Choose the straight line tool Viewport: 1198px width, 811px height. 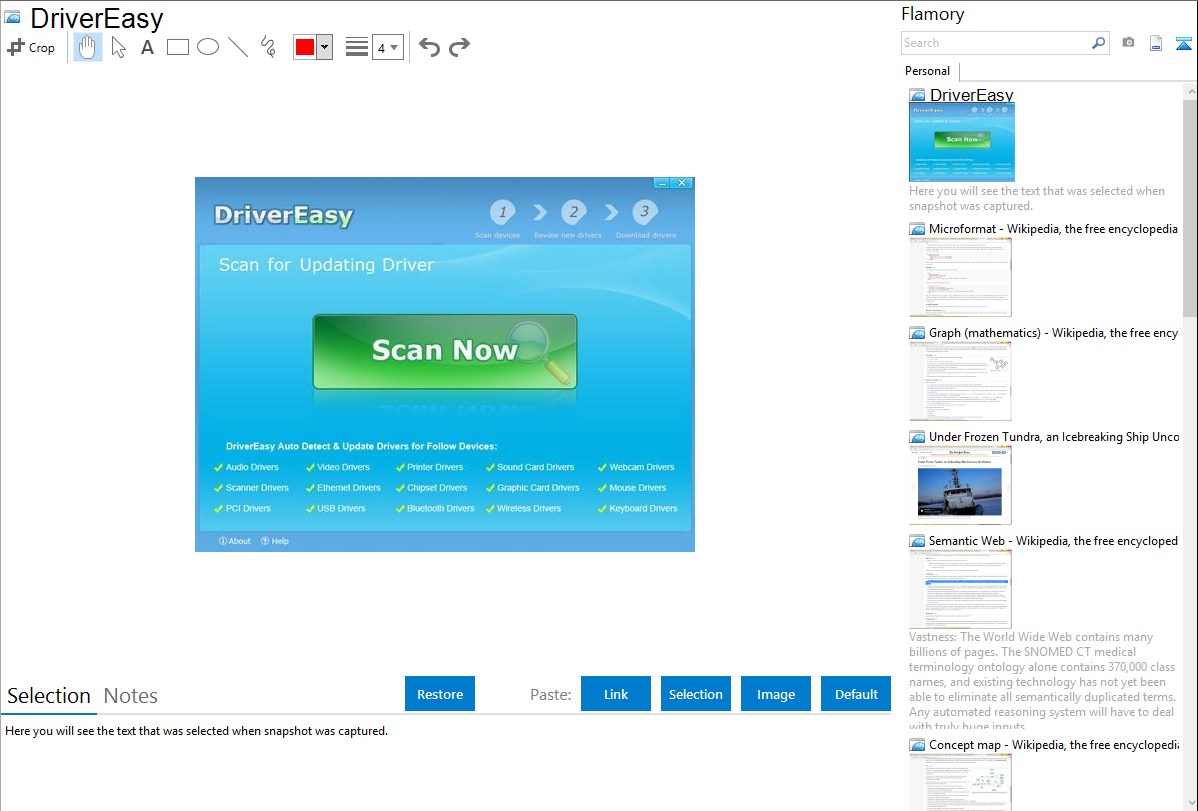pyautogui.click(x=238, y=47)
